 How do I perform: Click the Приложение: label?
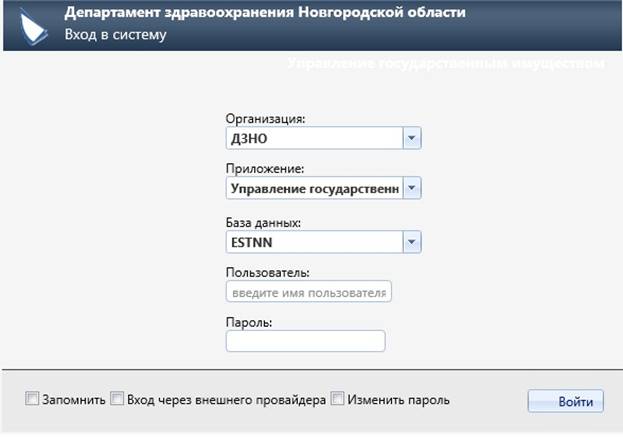(265, 170)
